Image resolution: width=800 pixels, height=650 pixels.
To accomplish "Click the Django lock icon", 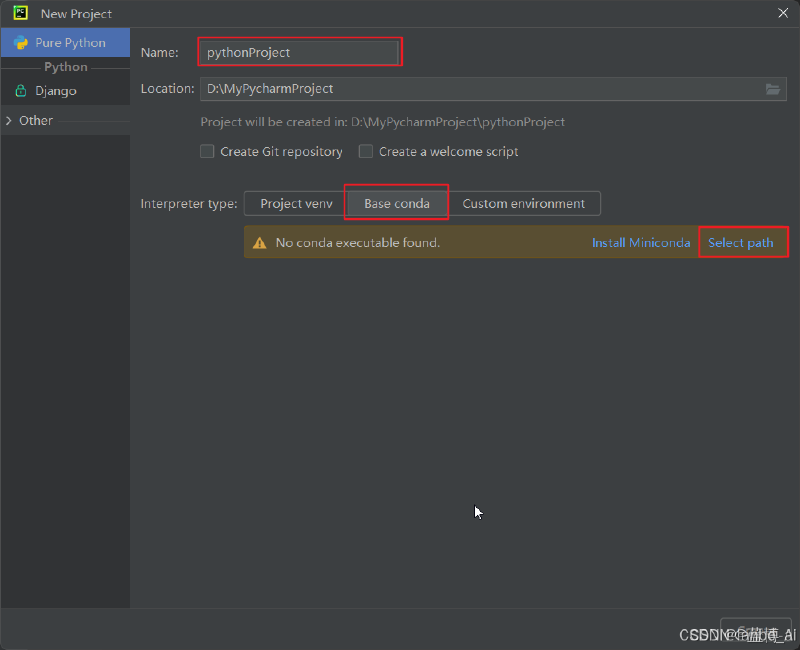I will [x=20, y=91].
